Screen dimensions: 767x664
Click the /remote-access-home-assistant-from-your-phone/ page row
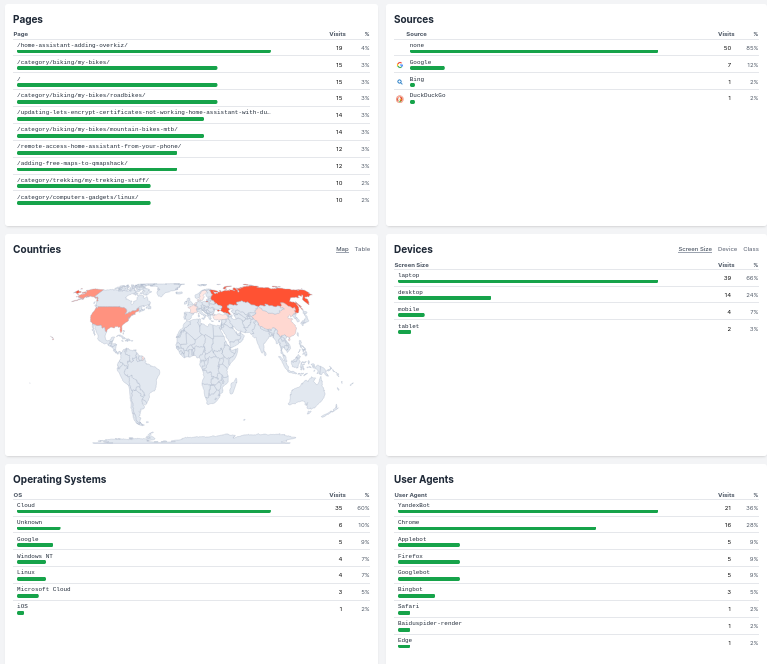[x=99, y=146]
